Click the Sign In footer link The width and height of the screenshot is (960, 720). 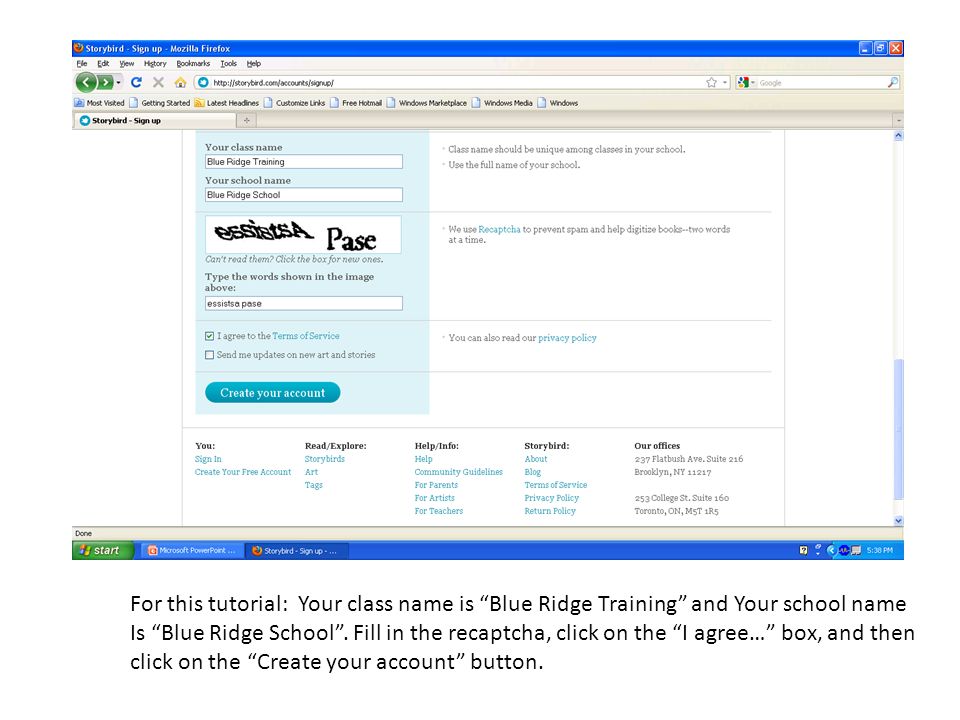(208, 459)
